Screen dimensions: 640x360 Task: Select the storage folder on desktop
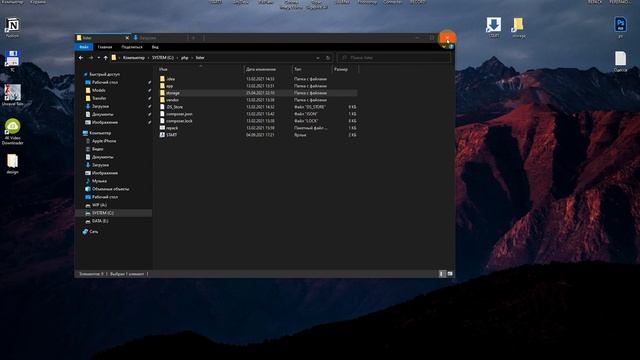(x=518, y=27)
